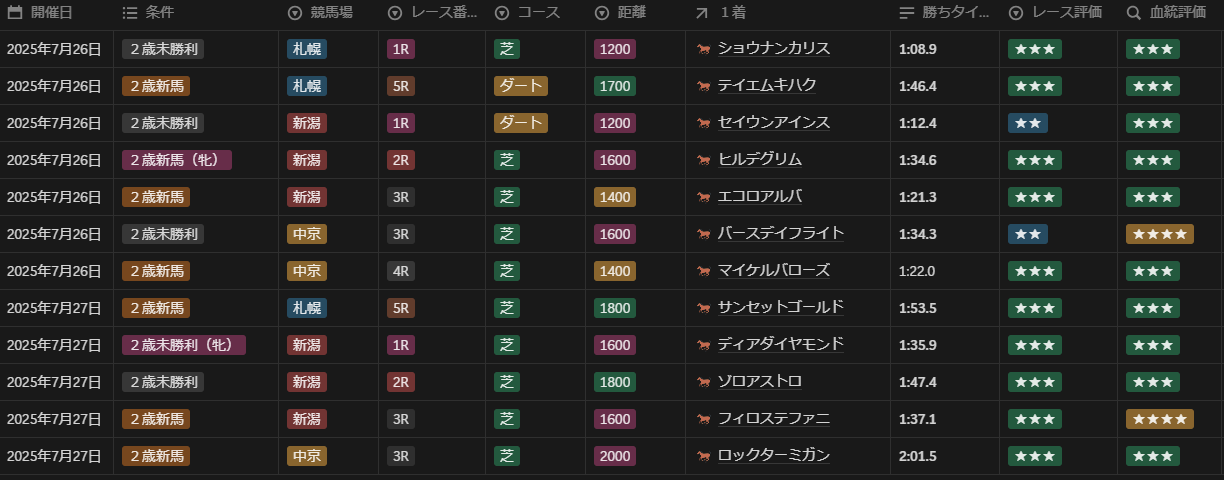Click the calendar icon beside 開催日 header
Screen dimensions: 1224x480
(15, 13)
